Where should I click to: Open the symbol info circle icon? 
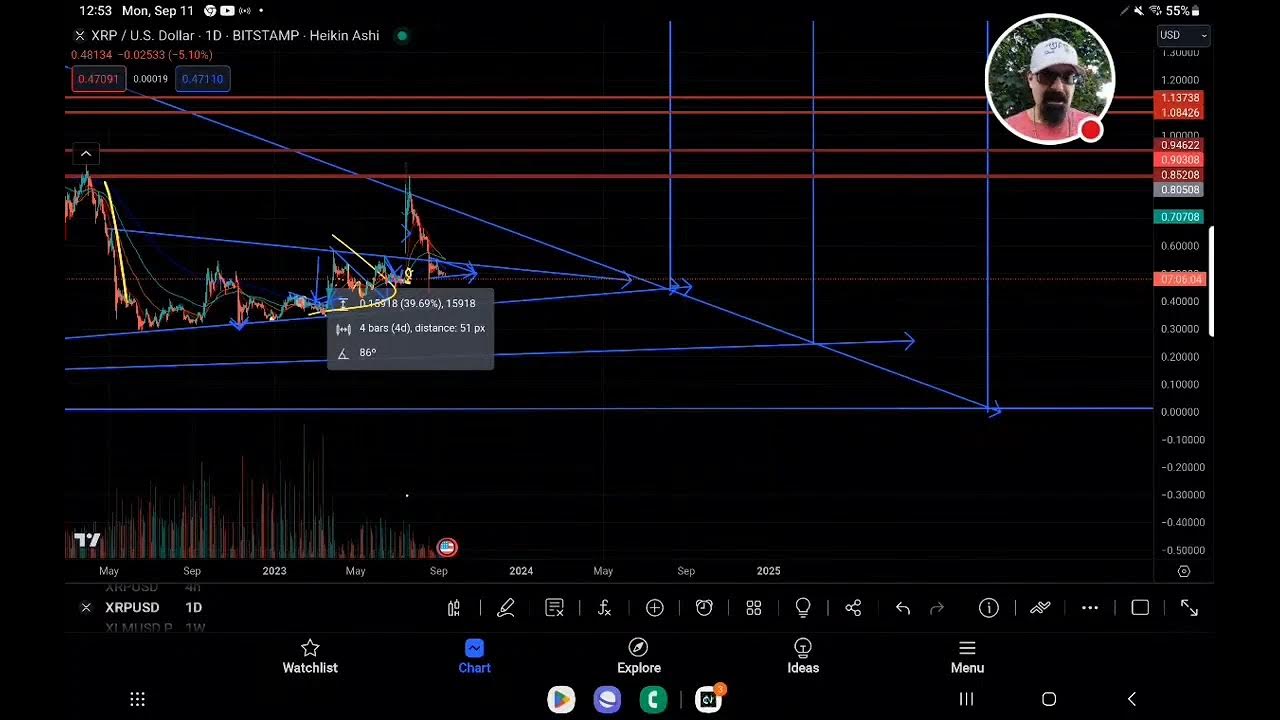[x=989, y=608]
